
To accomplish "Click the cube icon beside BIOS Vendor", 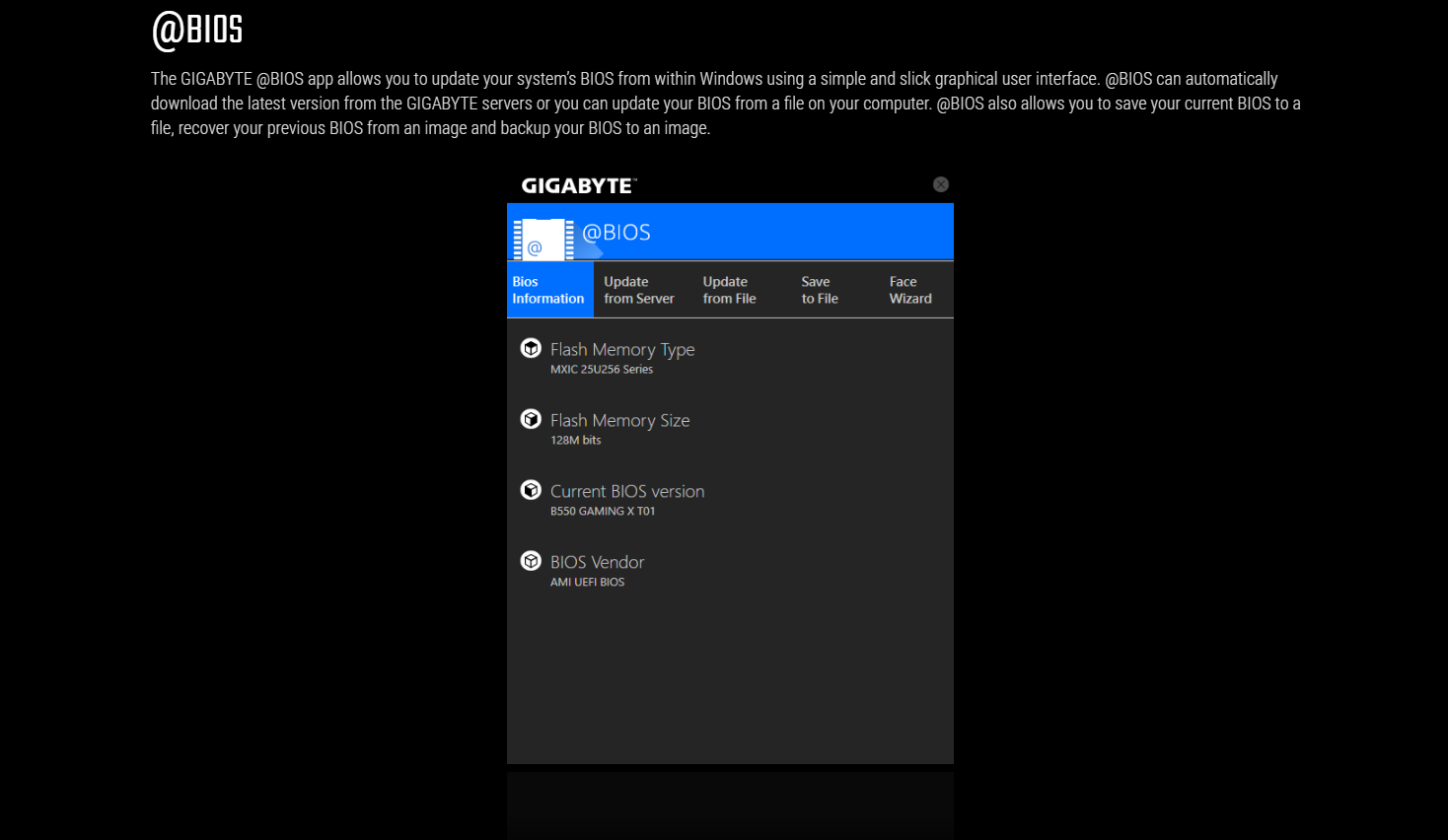I will [531, 561].
